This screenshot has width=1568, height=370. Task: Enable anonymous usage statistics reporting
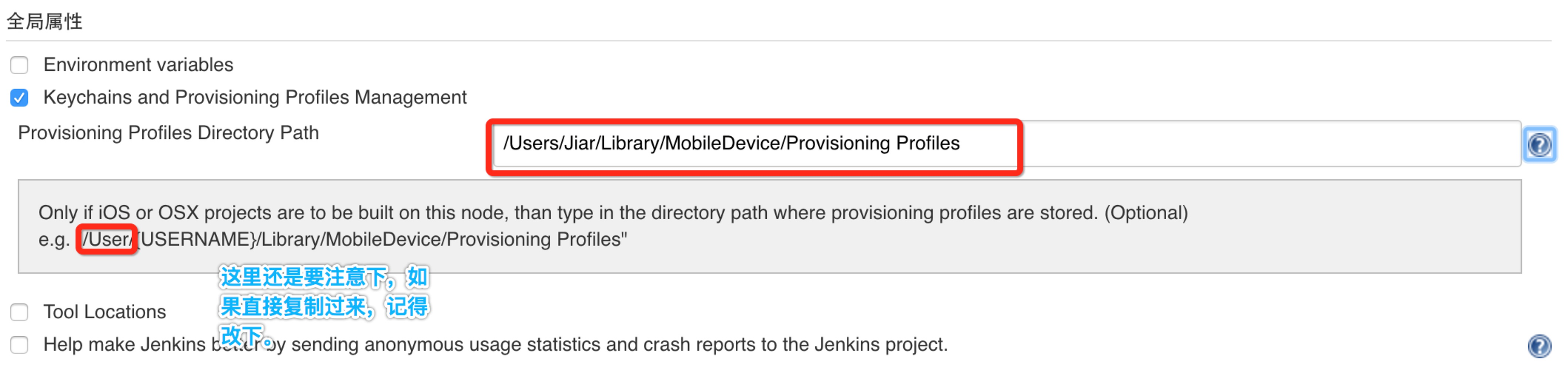point(19,344)
